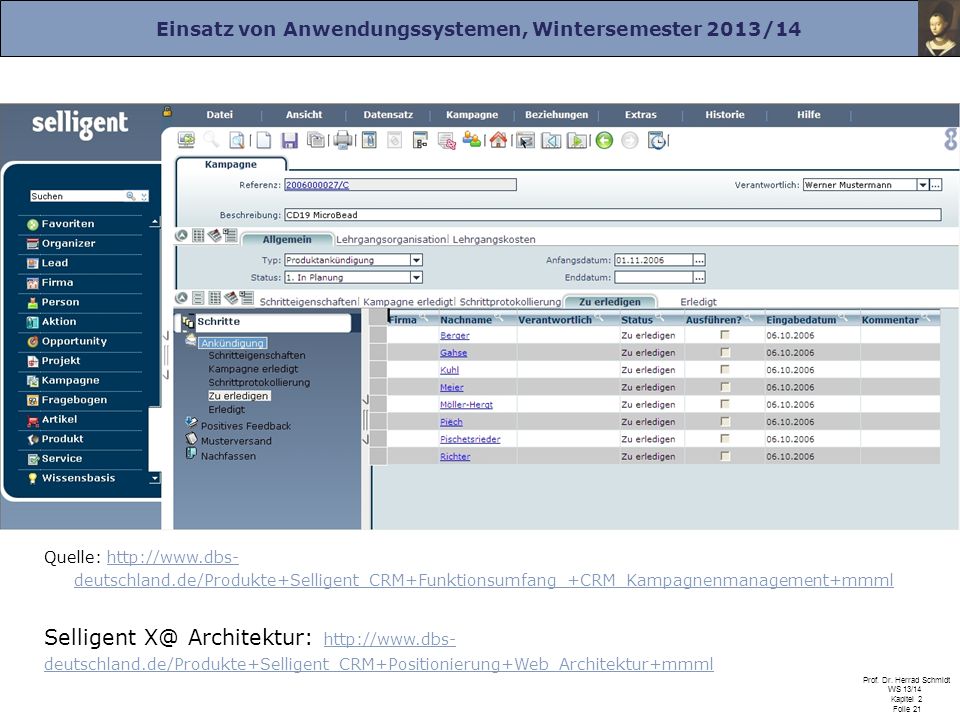960x720 pixels.
Task: Click sidebar up arrow beside Favoriten
Action: pos(155,223)
